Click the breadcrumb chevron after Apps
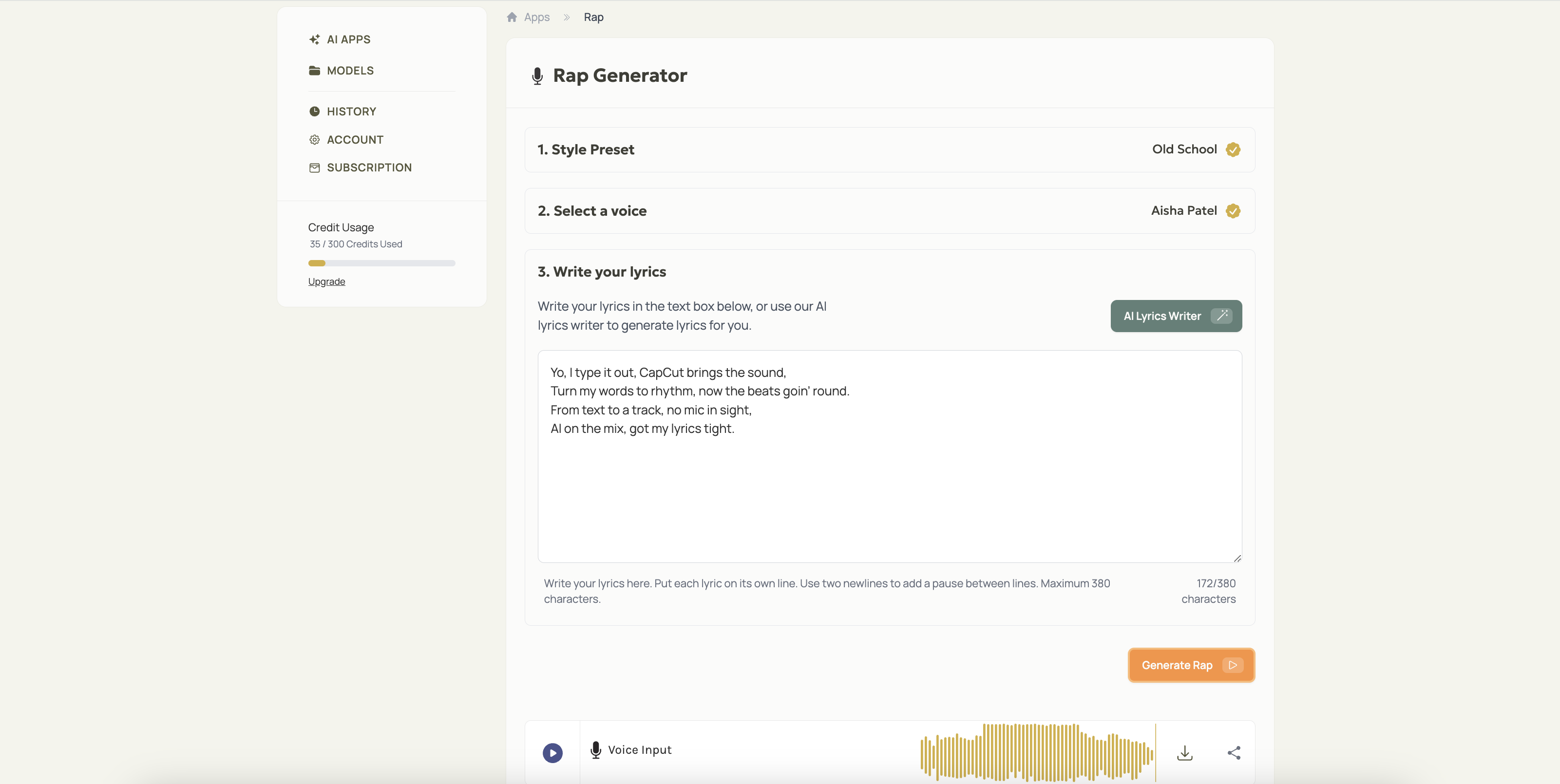1560x784 pixels. click(566, 17)
